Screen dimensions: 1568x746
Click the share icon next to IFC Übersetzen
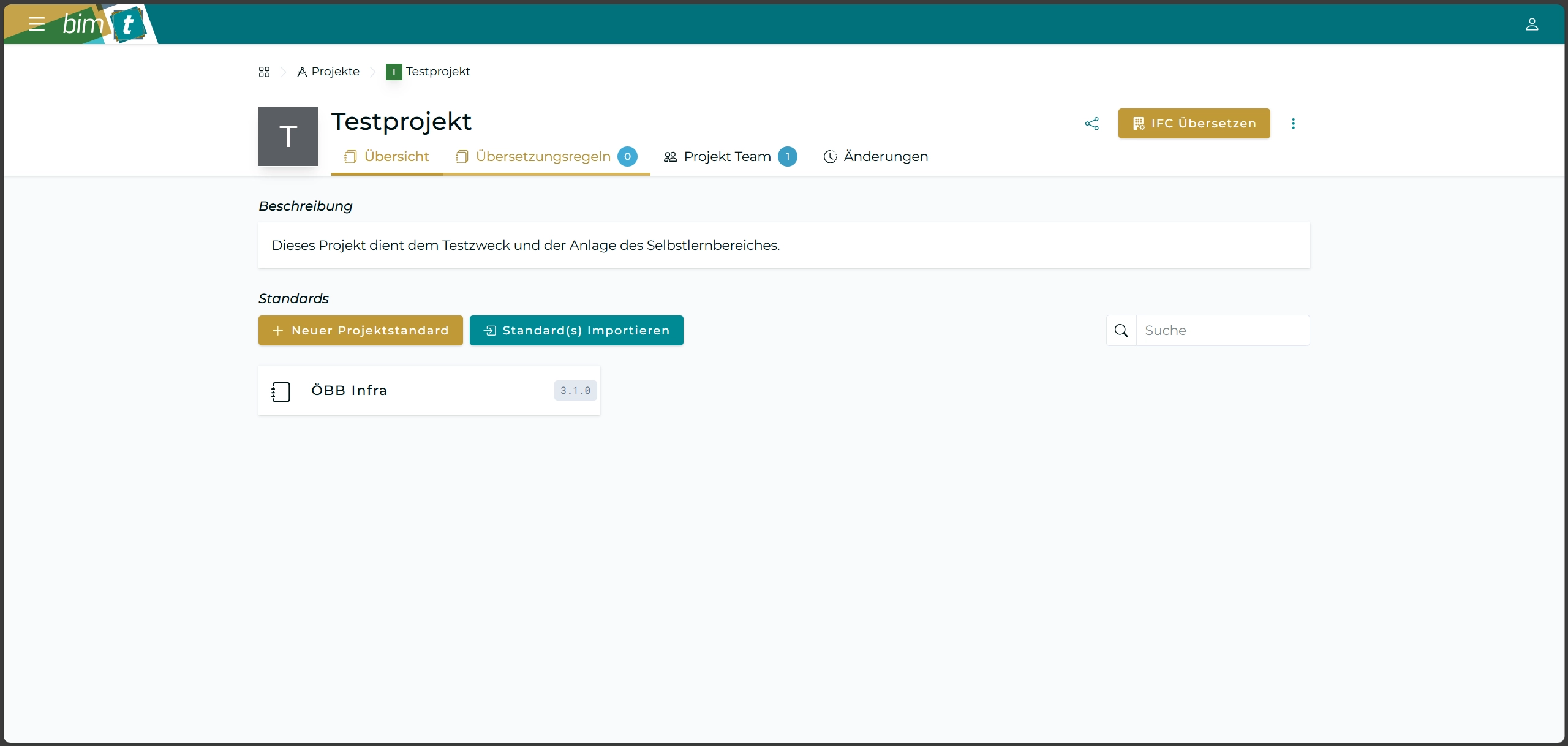(x=1091, y=123)
